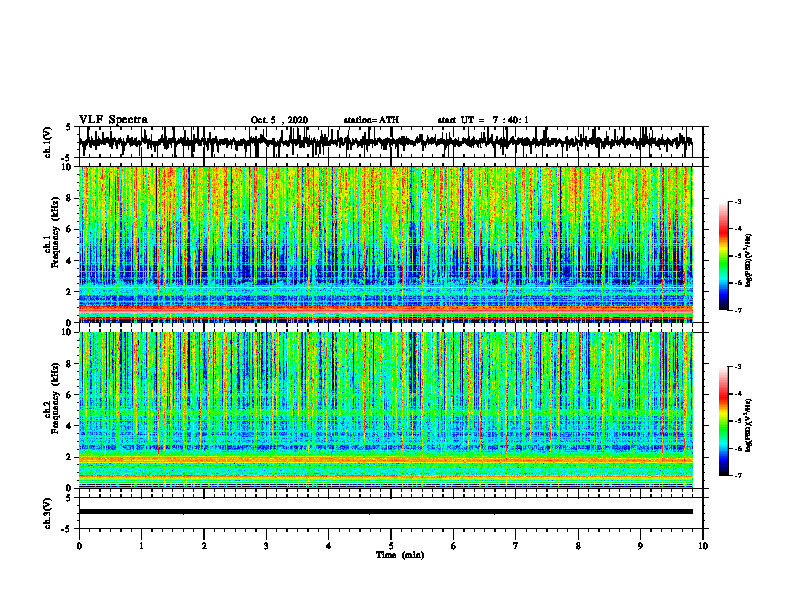Click time axis tick label "2"
Screen dimensions: 792x612
(204, 546)
